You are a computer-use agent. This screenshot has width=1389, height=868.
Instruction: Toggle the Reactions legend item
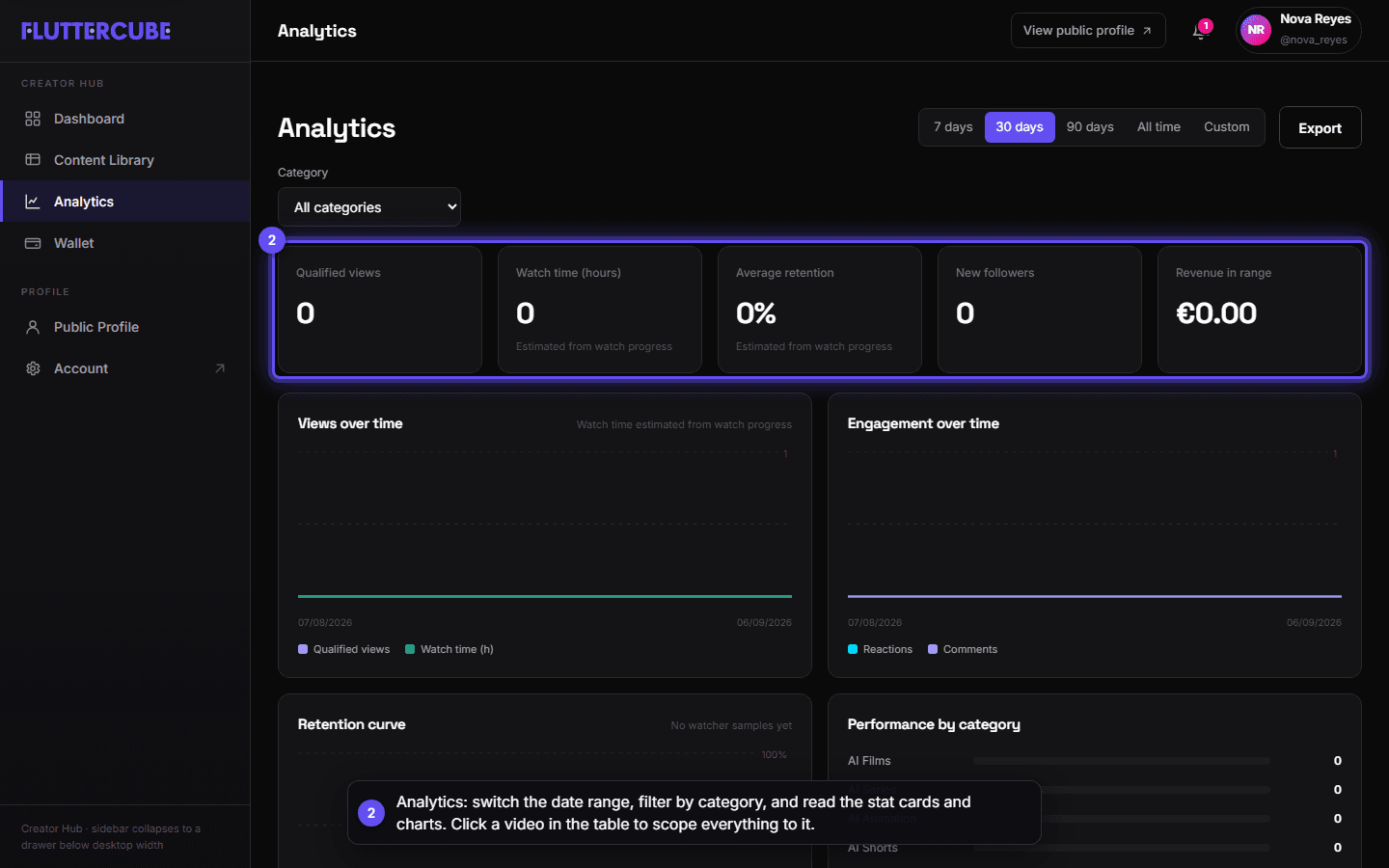tap(880, 649)
